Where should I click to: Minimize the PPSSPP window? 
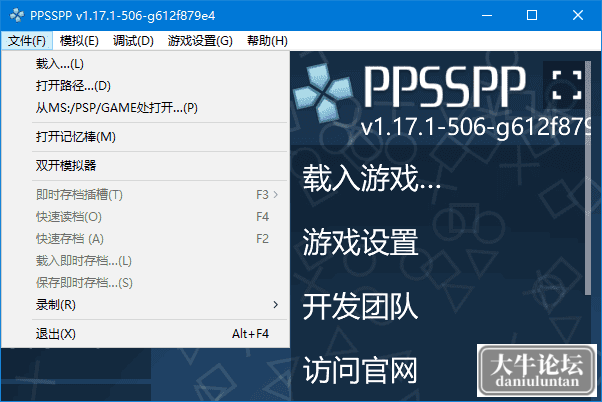[487, 15]
